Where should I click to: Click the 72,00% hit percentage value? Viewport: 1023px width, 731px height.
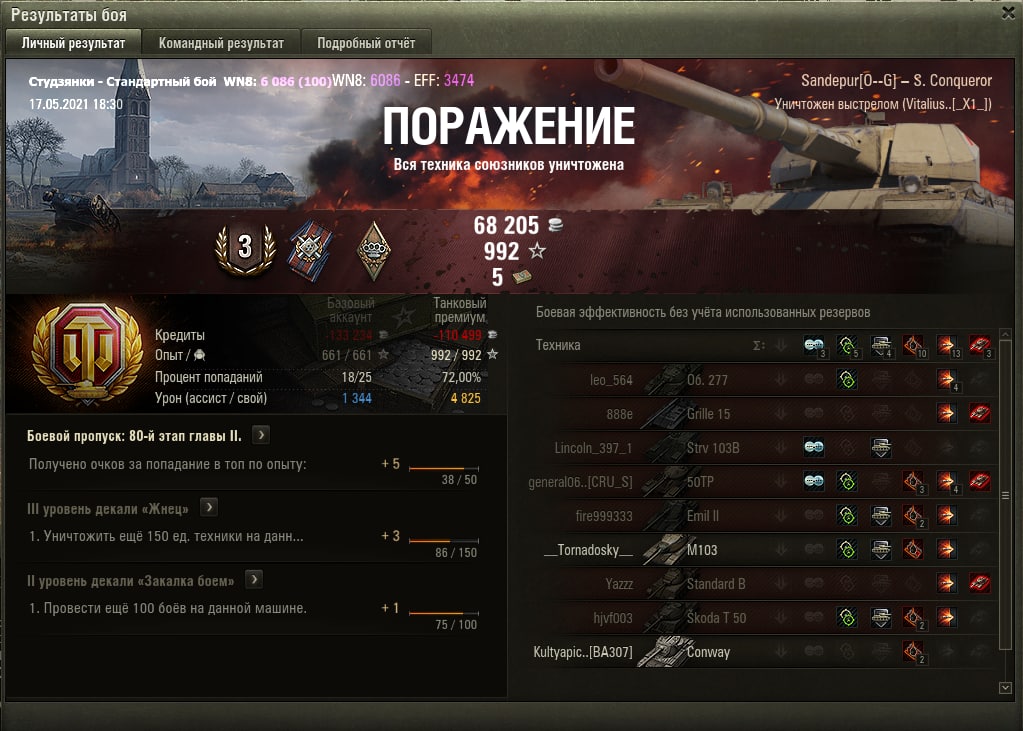coord(461,377)
